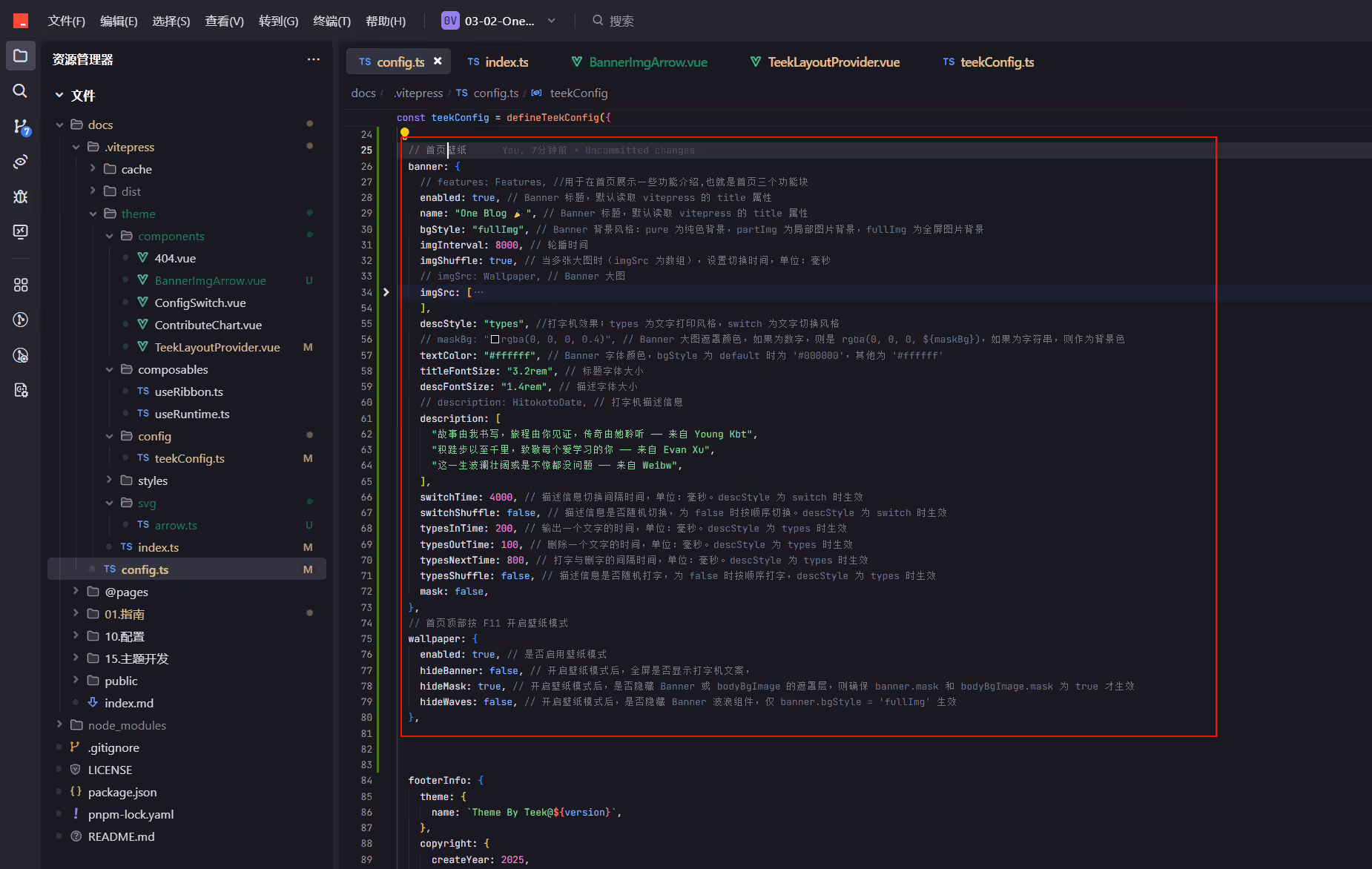Open package.json in the tree
Screen dimensions: 1372x869
(122, 792)
